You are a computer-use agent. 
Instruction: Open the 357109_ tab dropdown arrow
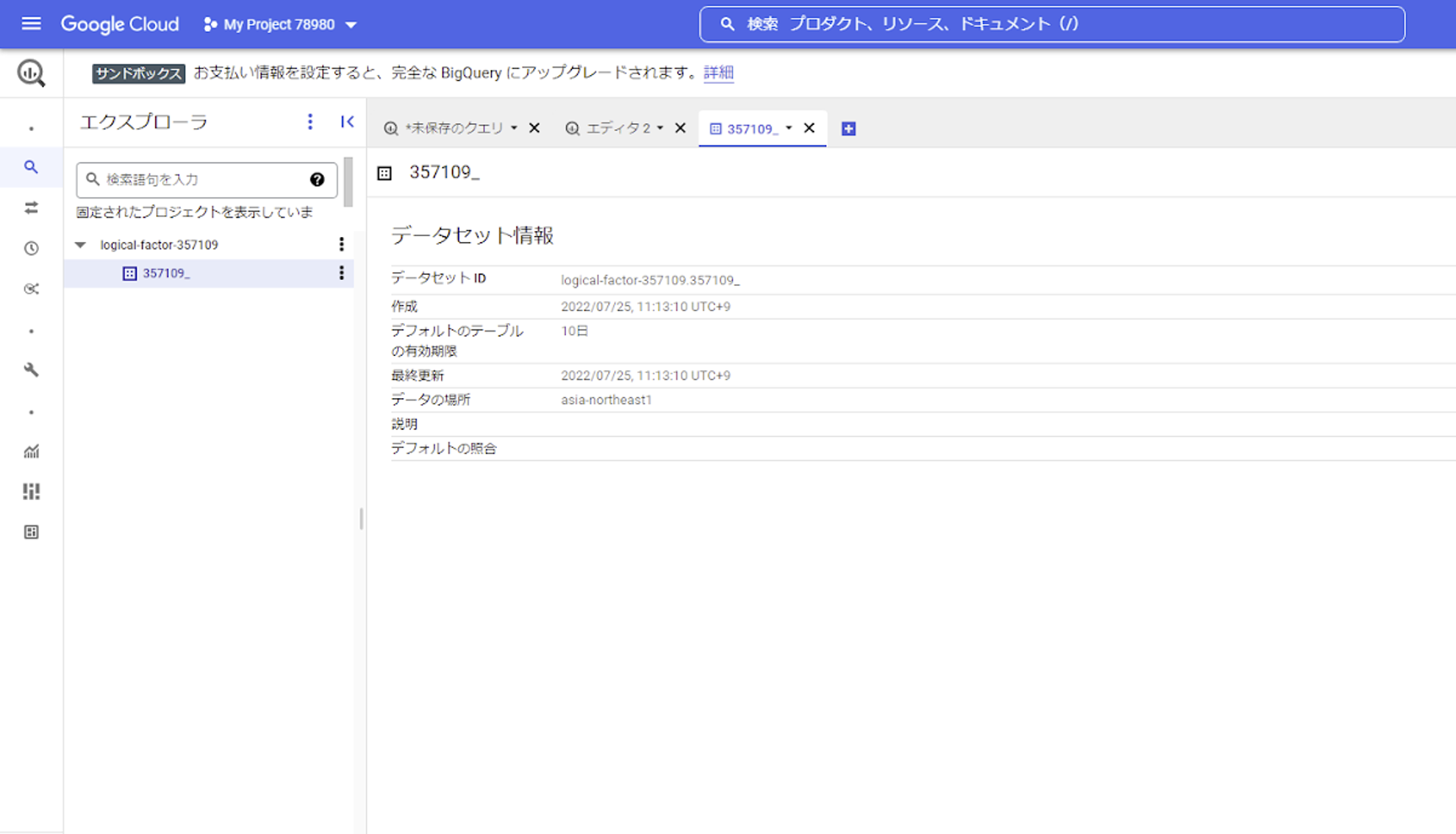pos(789,128)
